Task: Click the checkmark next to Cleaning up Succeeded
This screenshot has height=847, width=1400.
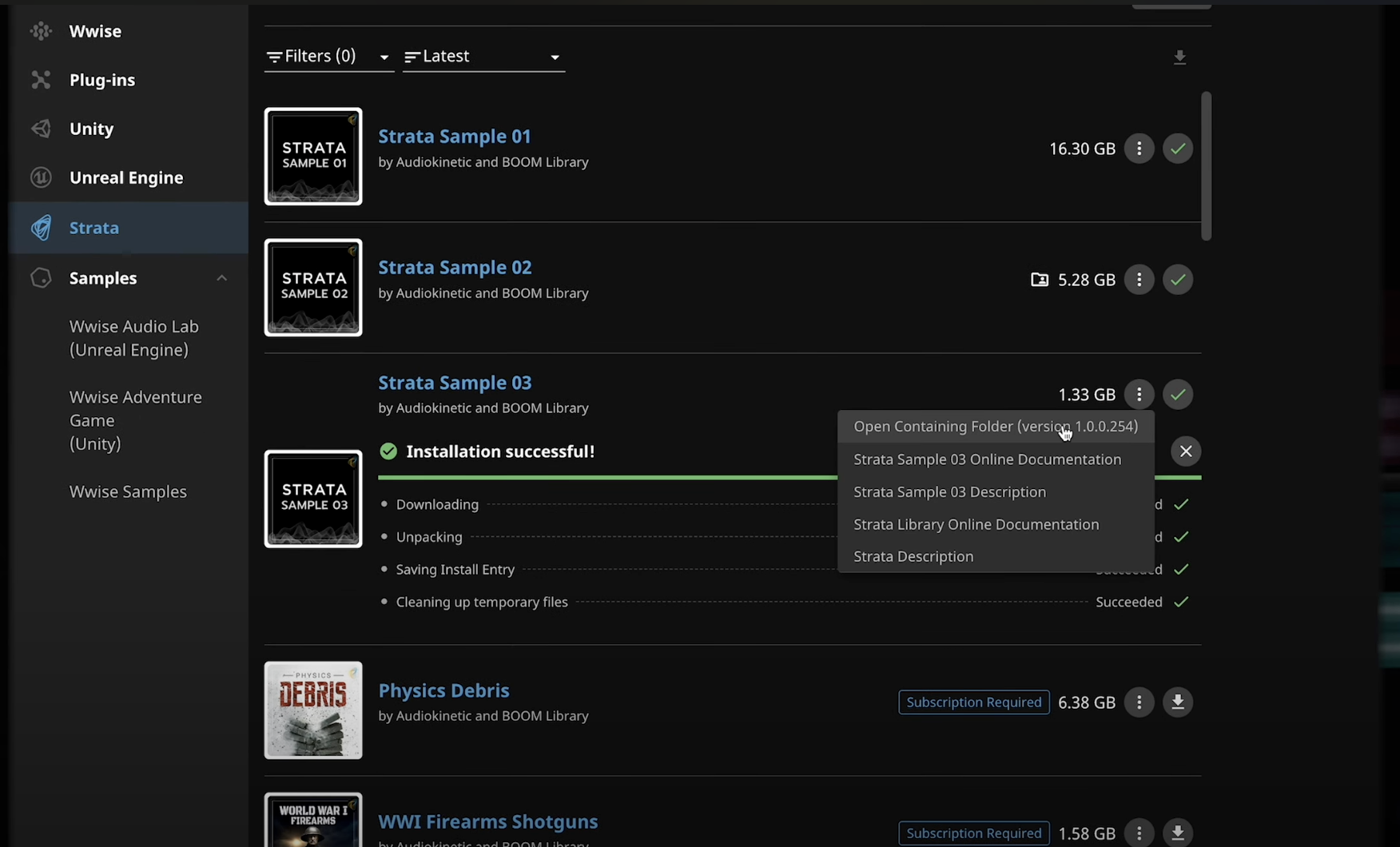Action: pos(1181,602)
